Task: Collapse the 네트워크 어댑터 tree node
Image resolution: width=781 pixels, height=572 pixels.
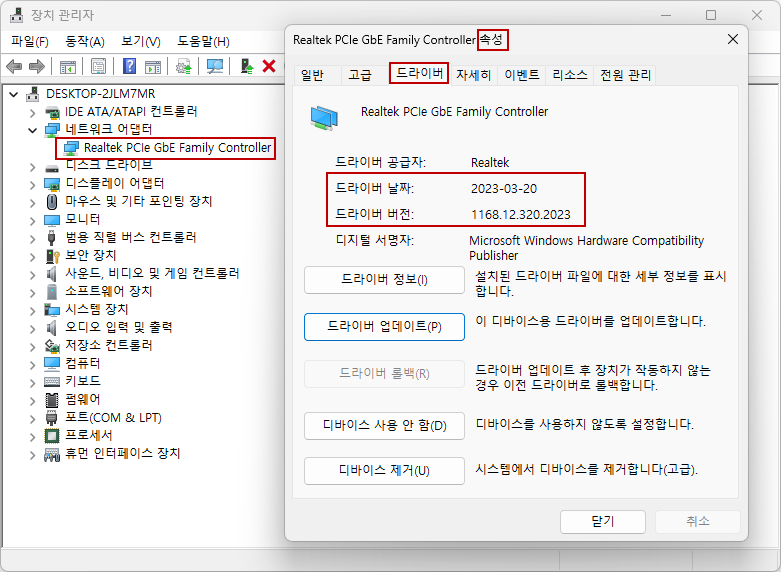Action: [32, 131]
